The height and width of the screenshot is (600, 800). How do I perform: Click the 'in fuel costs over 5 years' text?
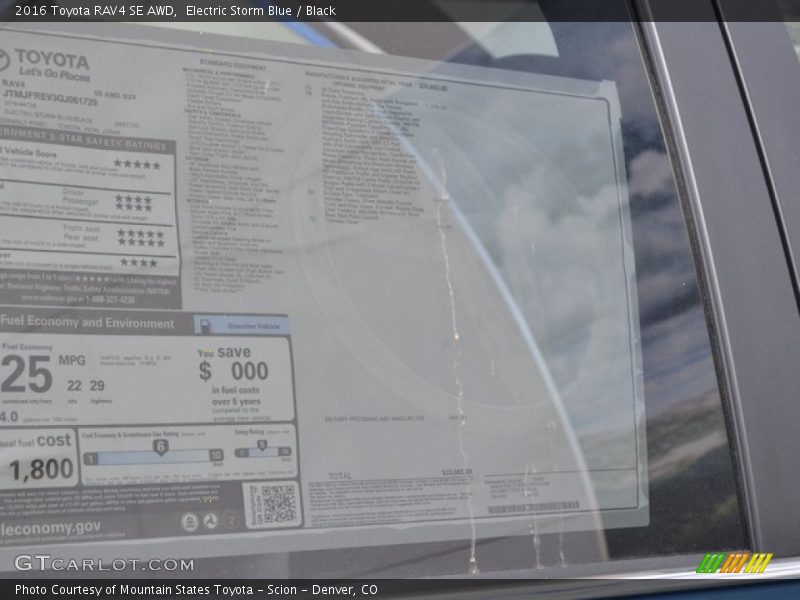tap(236, 396)
